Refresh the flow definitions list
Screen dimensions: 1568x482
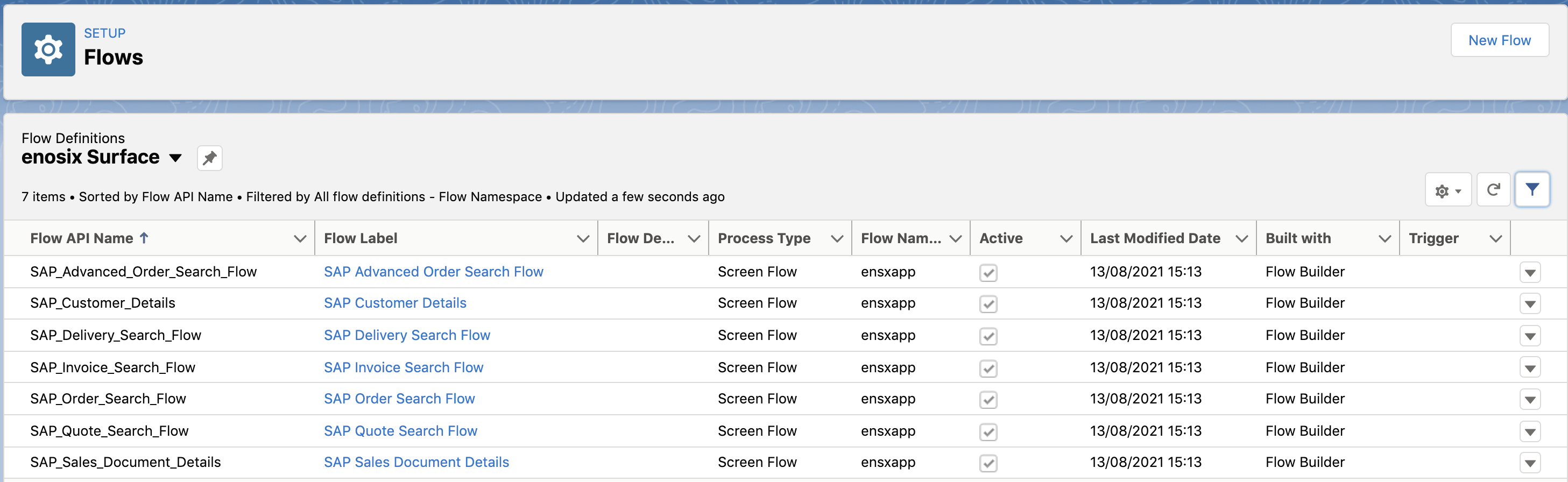tap(1493, 190)
